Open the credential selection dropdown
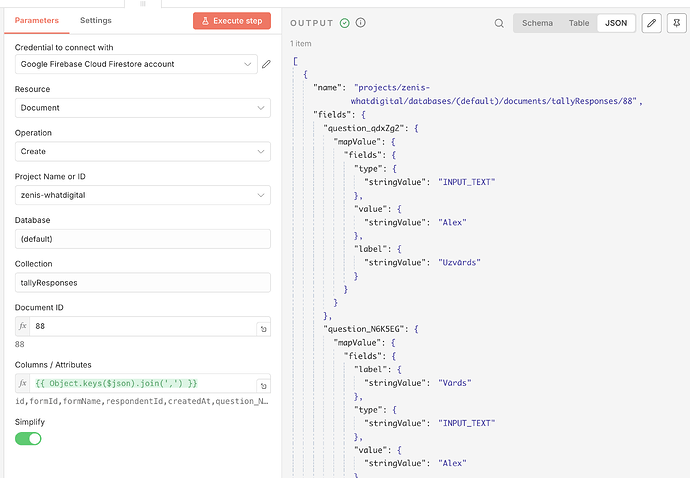 [x=136, y=64]
